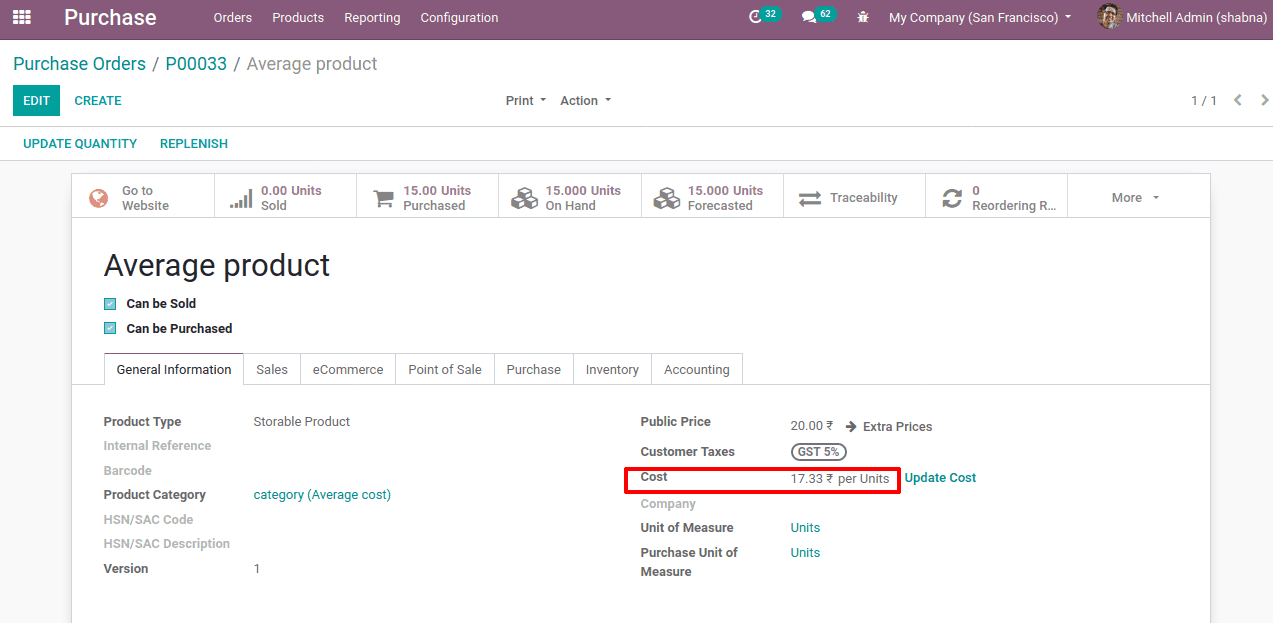Switch to the Accounting tab
The image size is (1273, 623).
tap(697, 369)
